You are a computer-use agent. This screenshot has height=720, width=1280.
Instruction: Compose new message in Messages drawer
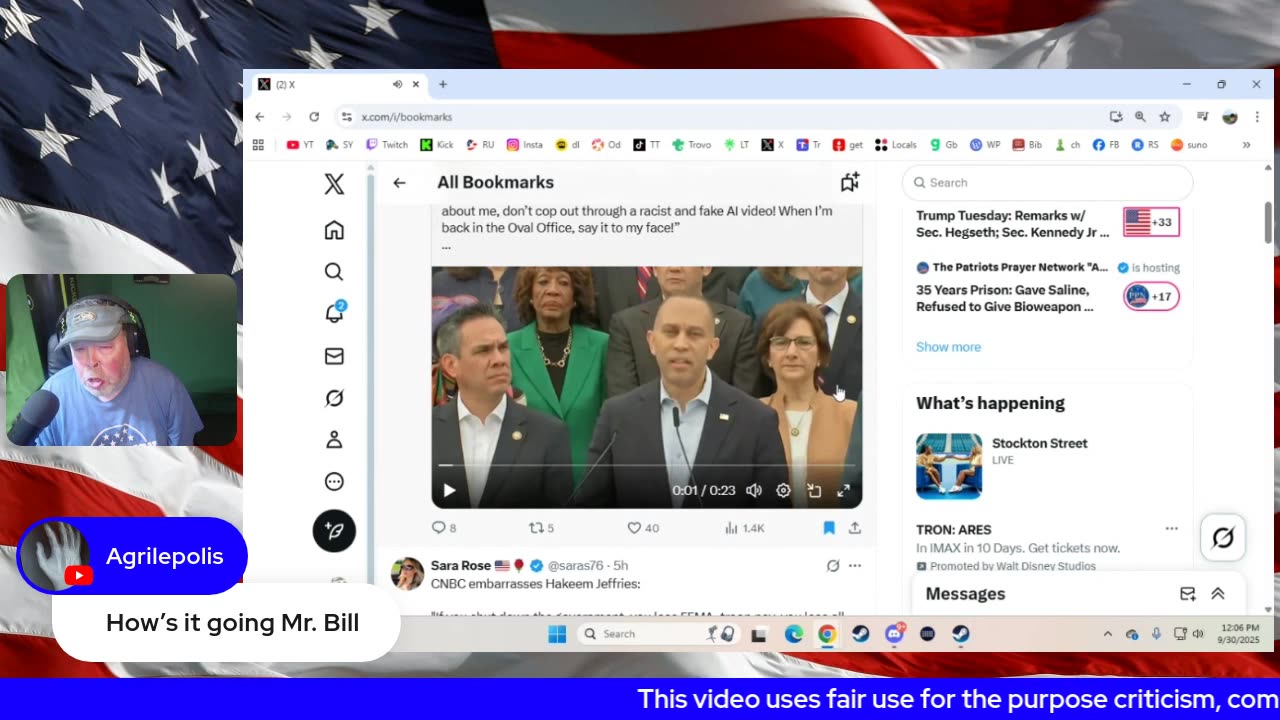point(1188,594)
